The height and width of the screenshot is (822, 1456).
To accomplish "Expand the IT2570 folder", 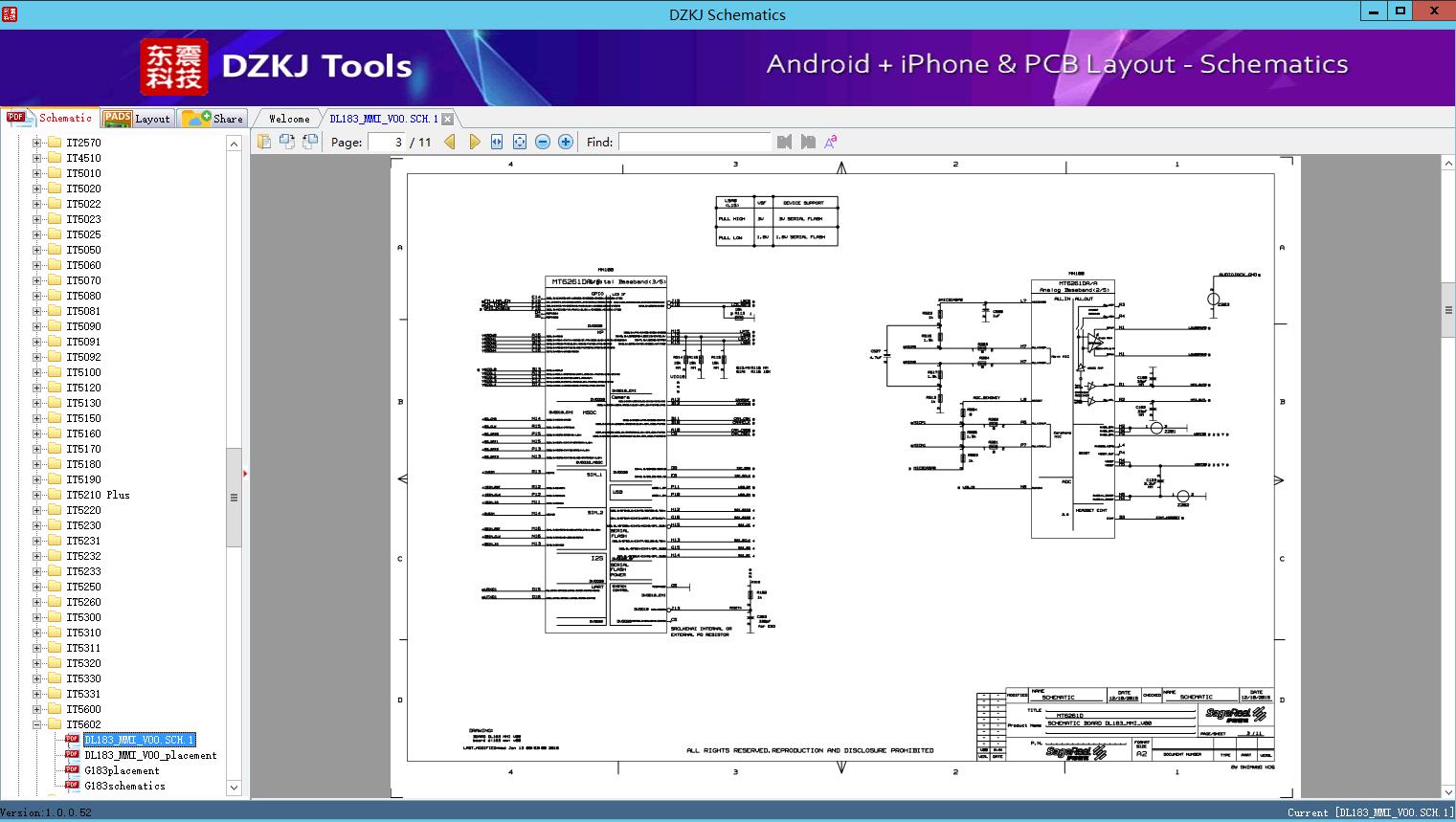I will point(37,143).
